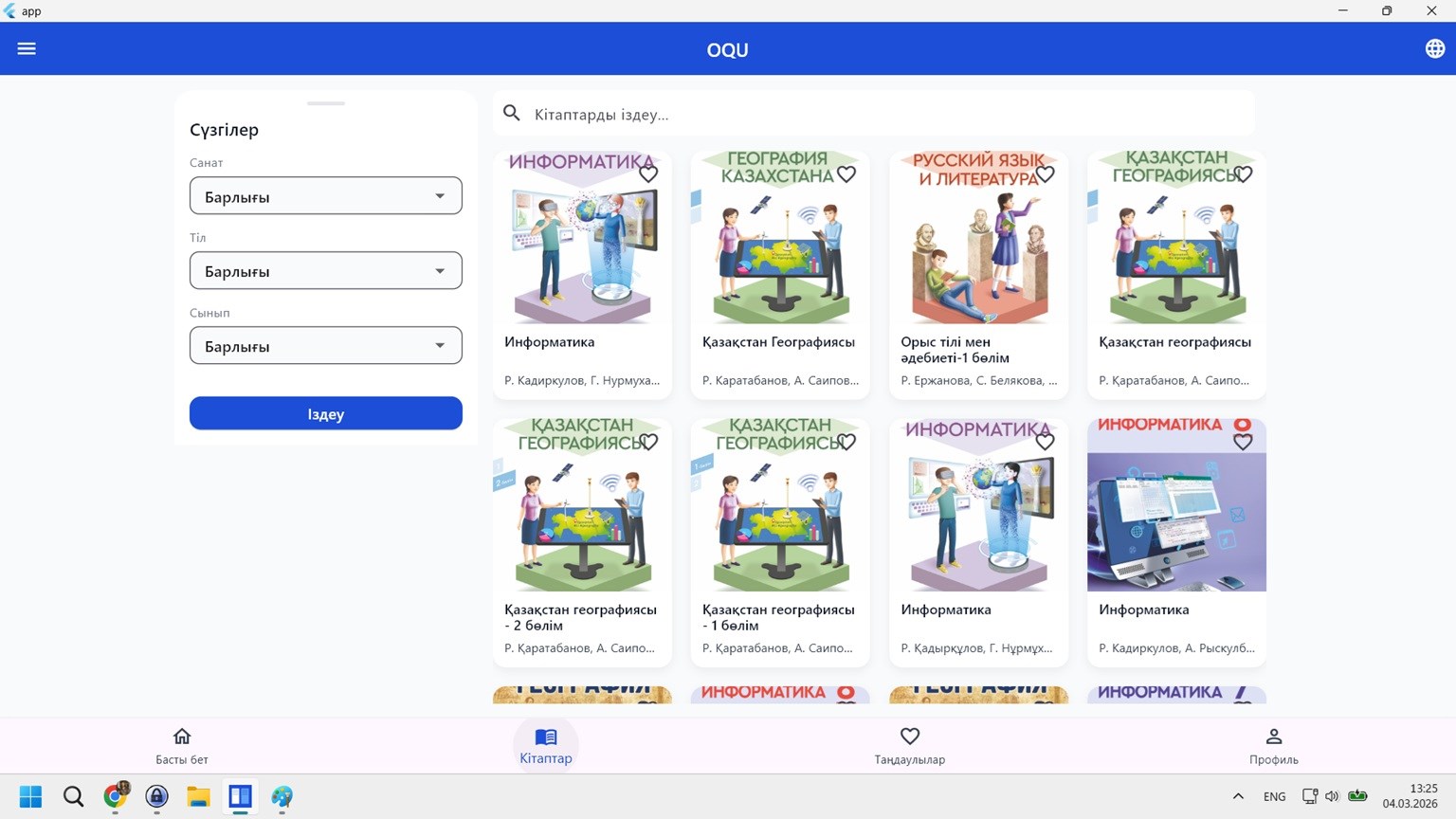1456x819 pixels.
Task: Open the Қазақстан географиясы - 2 бөлім title
Action: coord(580,617)
